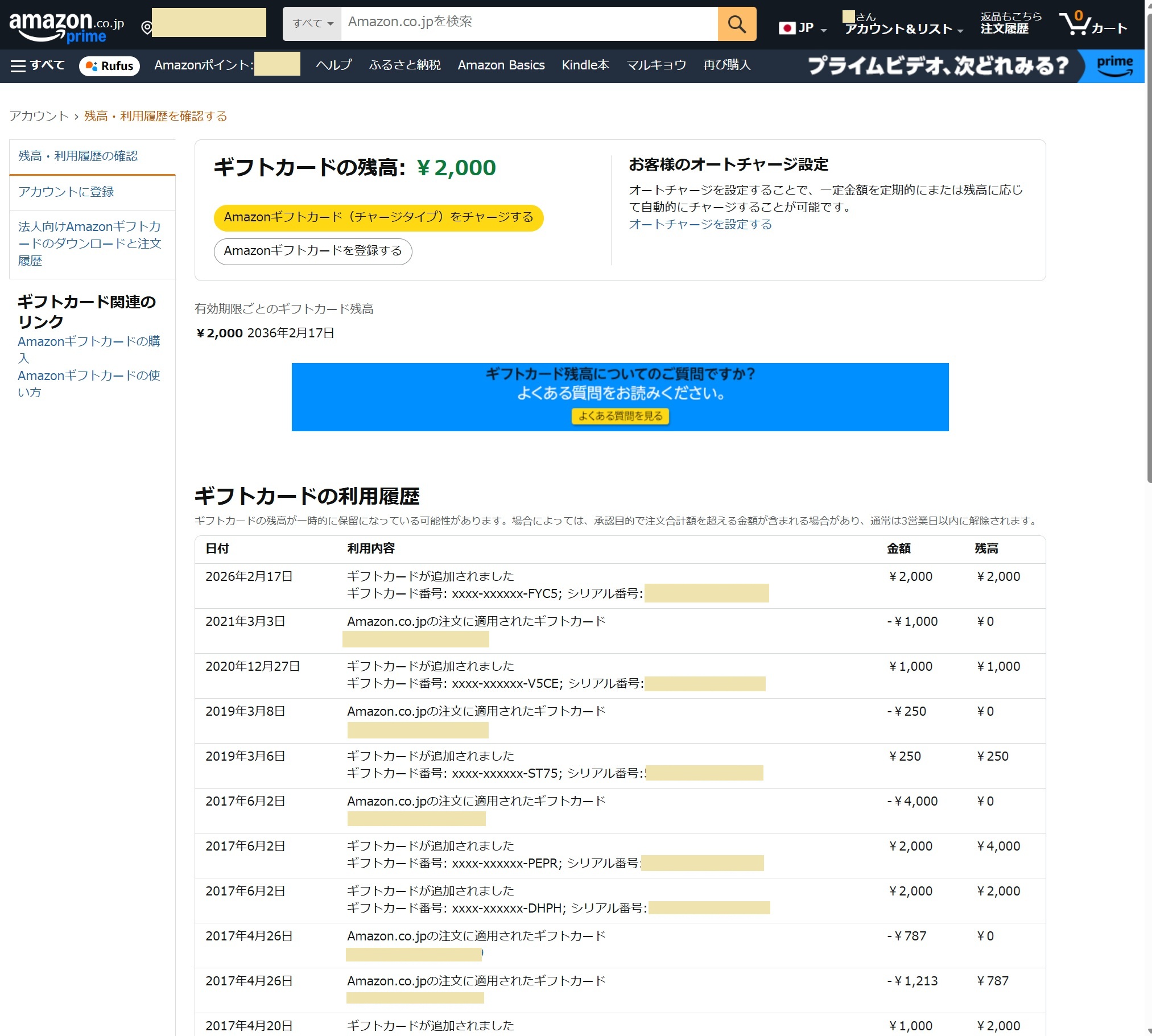Click the Japan flag language selector
The height and width of the screenshot is (1036, 1152).
pyautogui.click(x=787, y=28)
